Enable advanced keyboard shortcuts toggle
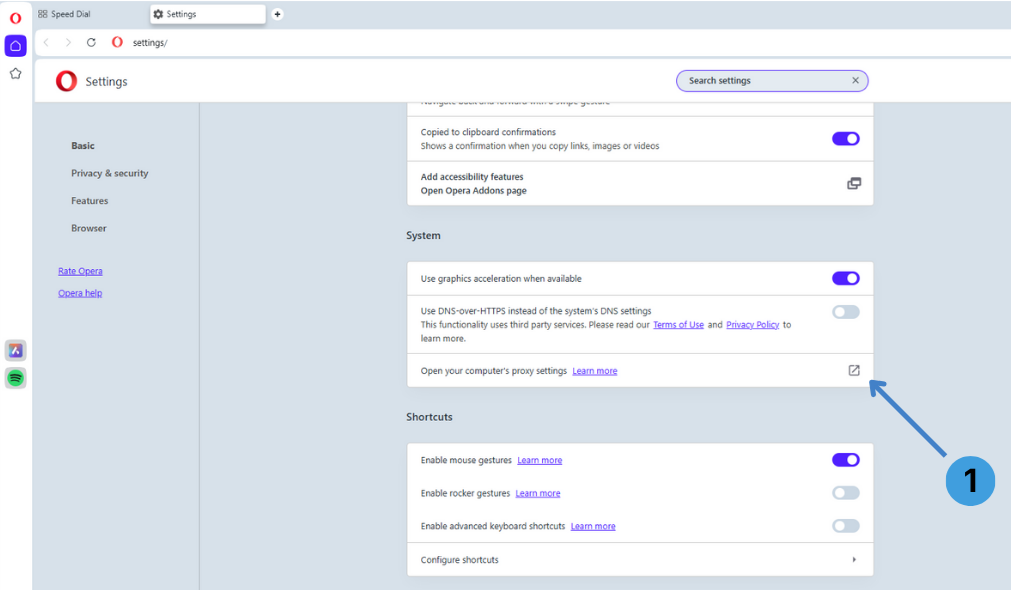Screen dimensions: 1011x590 845,526
